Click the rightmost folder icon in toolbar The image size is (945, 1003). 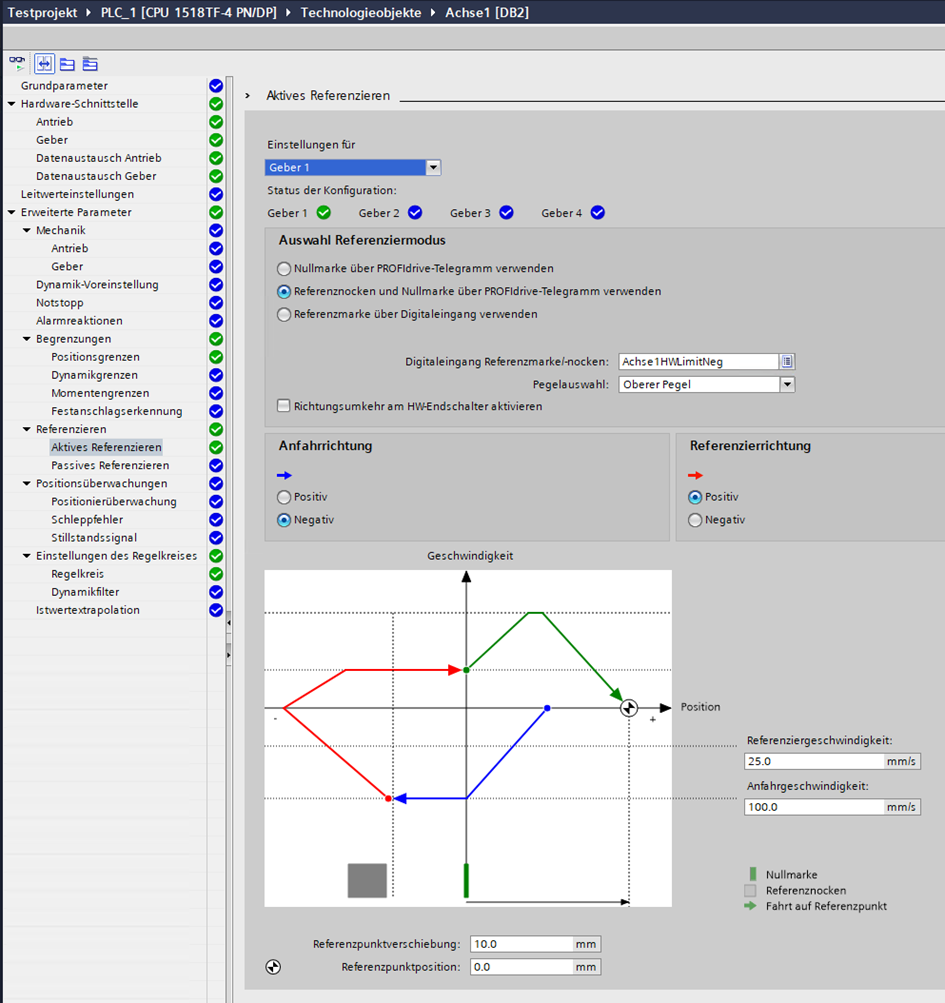(90, 63)
